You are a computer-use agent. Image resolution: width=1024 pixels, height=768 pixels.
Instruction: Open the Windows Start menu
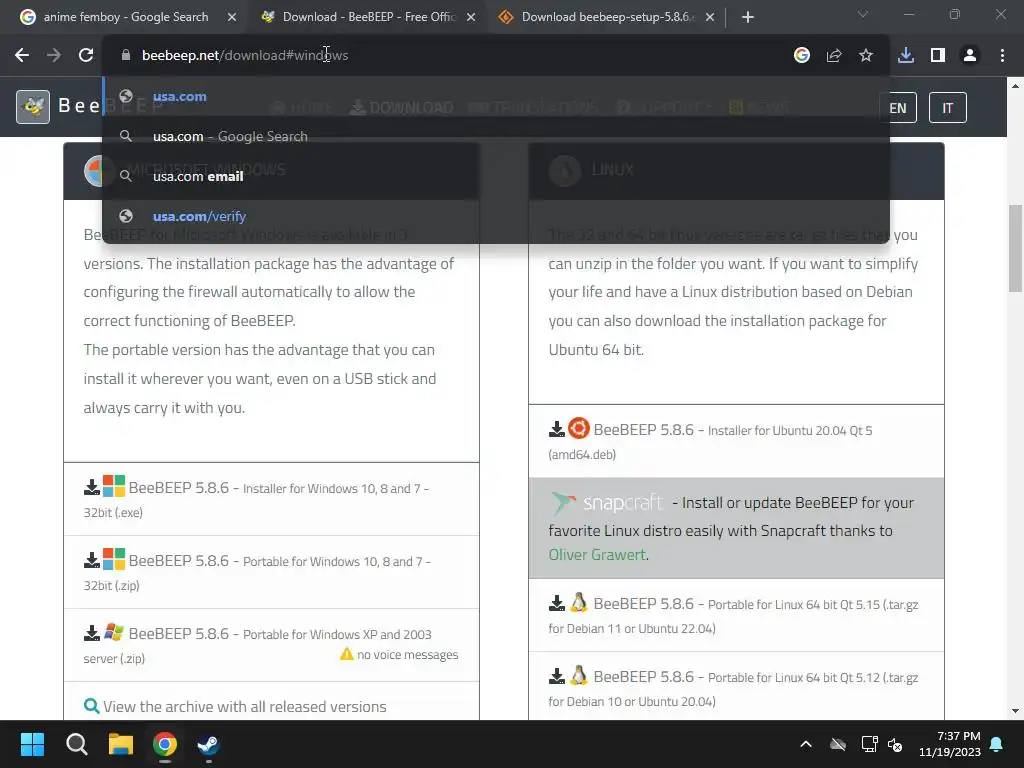pyautogui.click(x=32, y=744)
